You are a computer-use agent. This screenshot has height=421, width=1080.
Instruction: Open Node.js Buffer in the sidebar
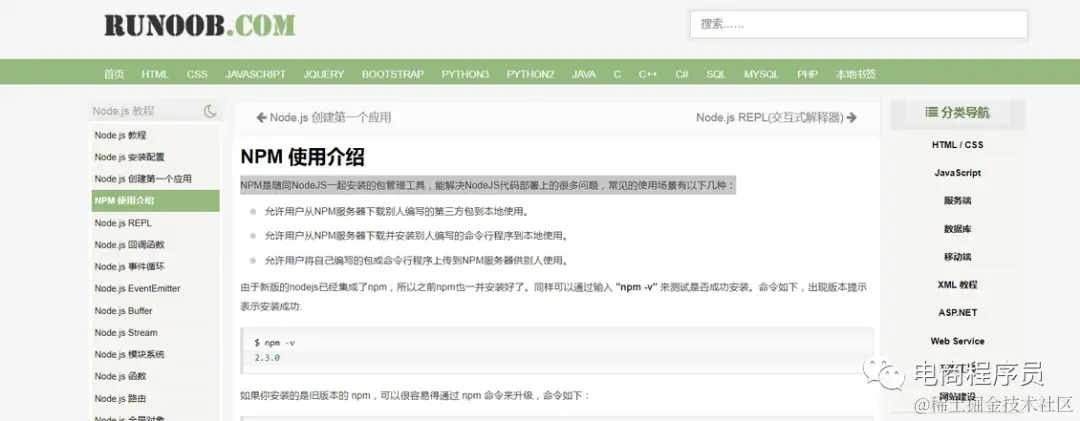click(x=124, y=311)
